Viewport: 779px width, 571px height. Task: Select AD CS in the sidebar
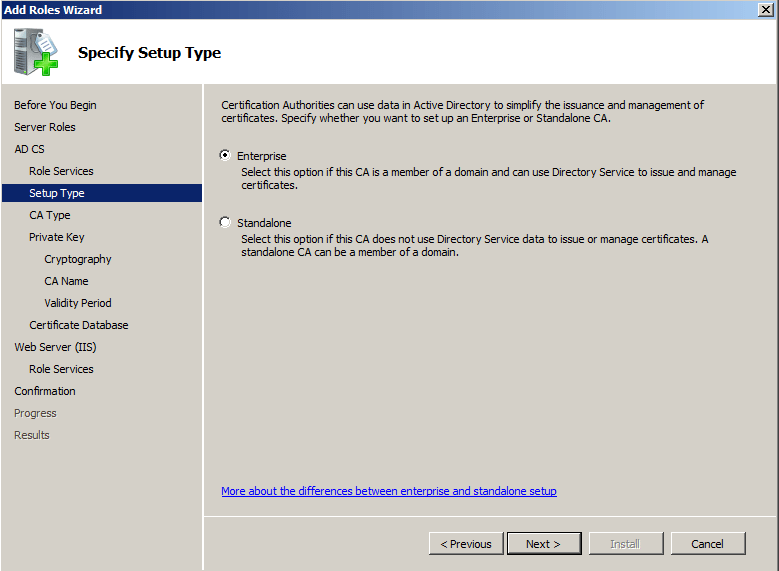point(29,149)
